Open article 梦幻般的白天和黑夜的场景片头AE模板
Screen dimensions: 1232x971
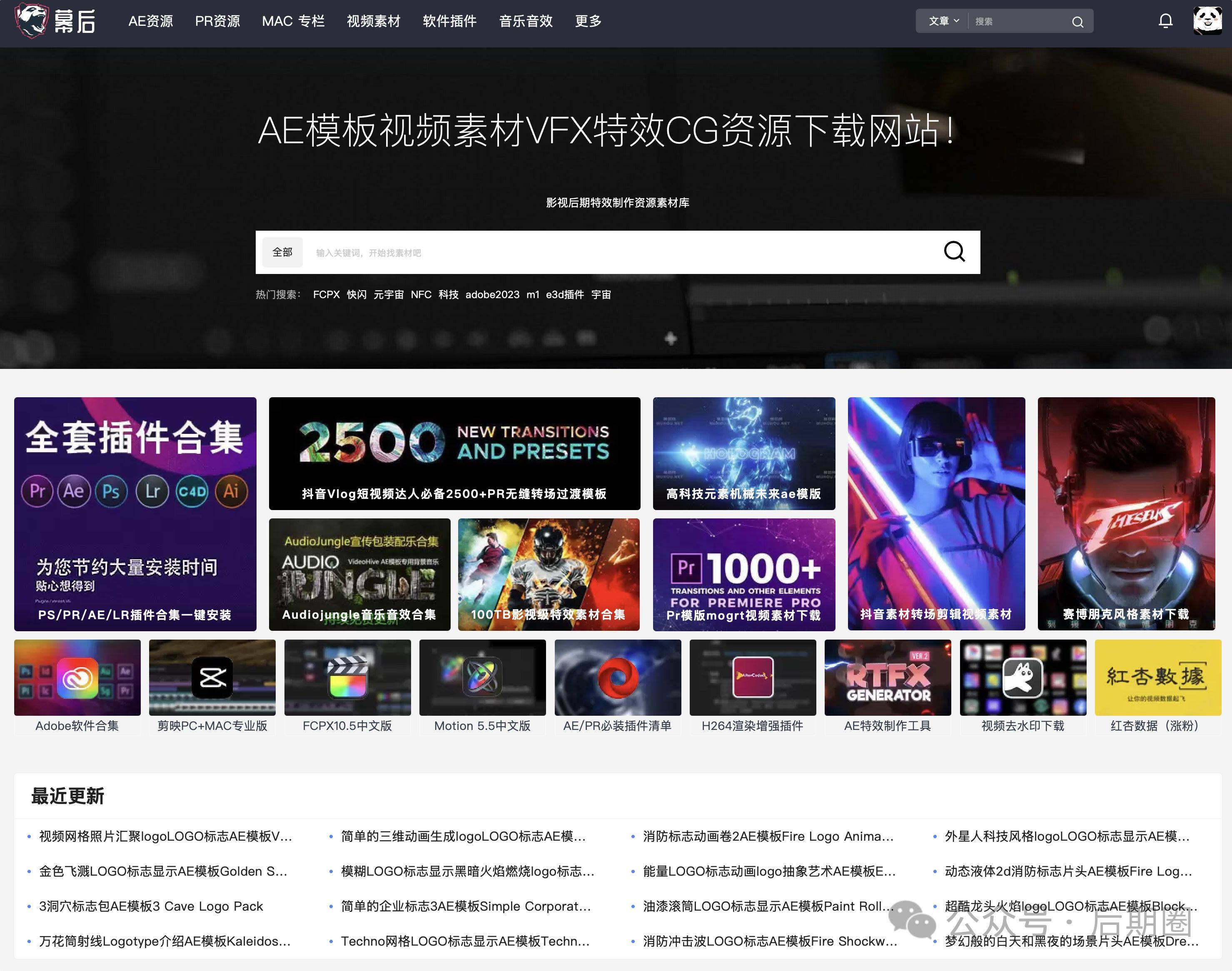[1072, 941]
